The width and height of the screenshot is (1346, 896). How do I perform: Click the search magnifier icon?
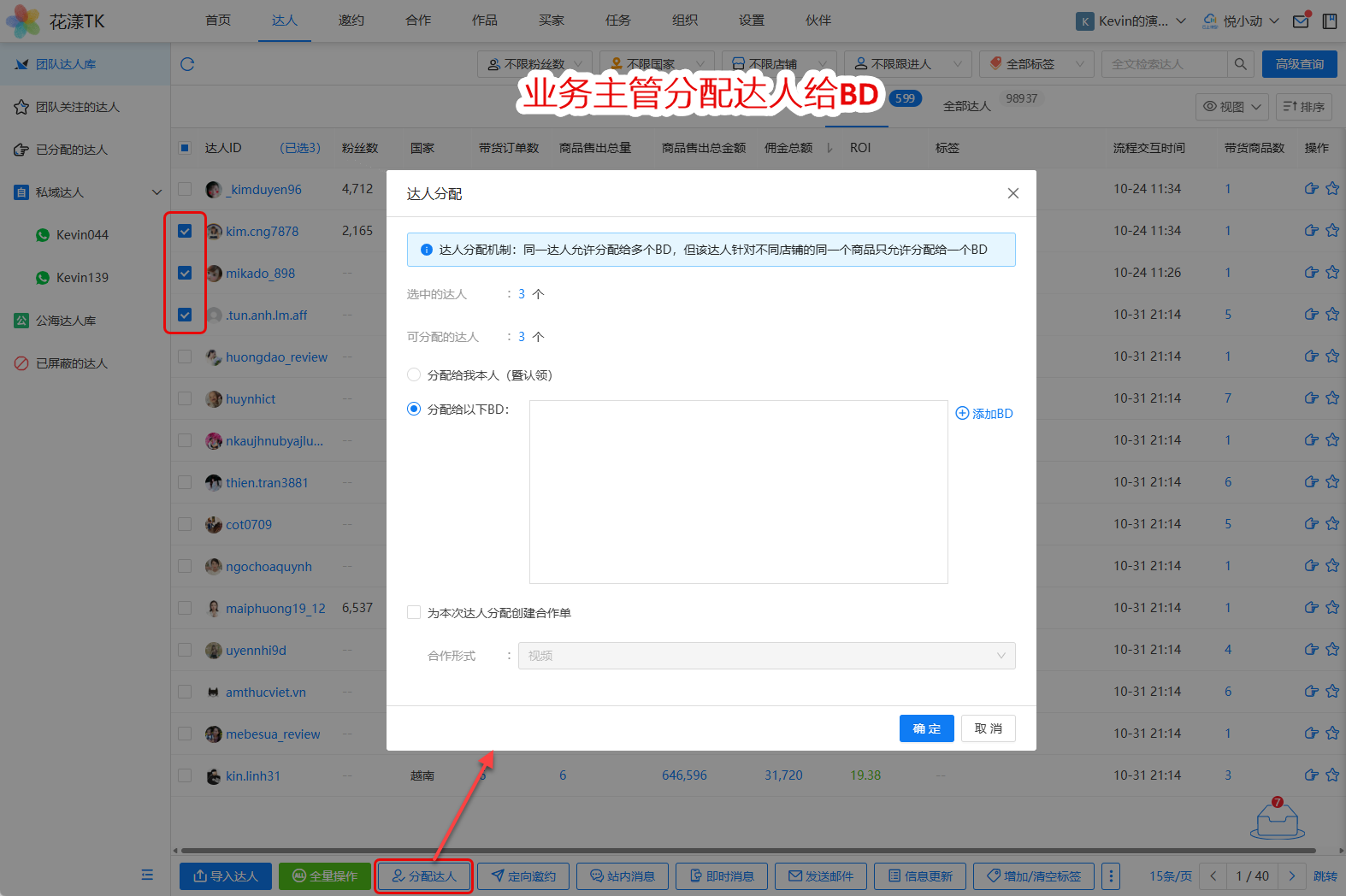tap(1240, 64)
